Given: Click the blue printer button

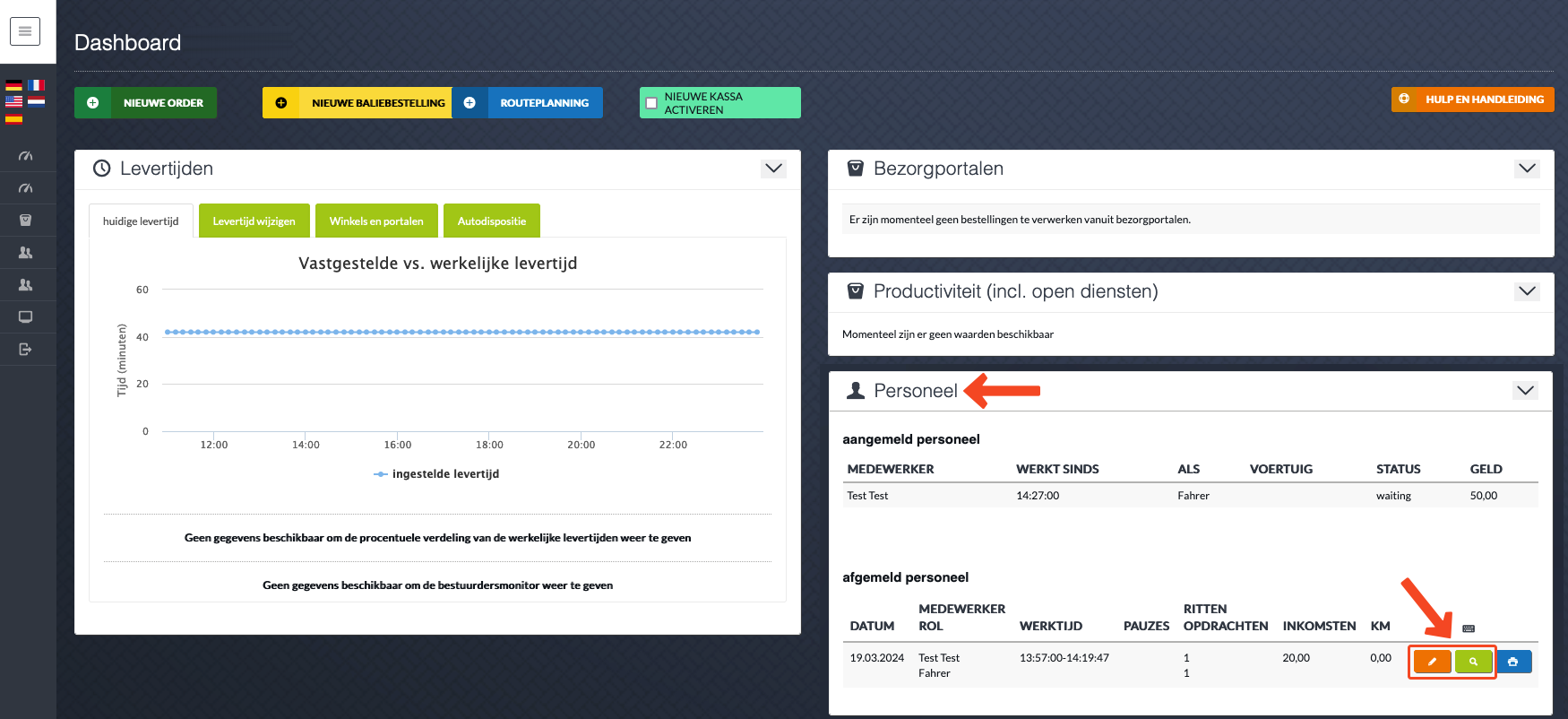Looking at the screenshot, I should coord(1513,662).
